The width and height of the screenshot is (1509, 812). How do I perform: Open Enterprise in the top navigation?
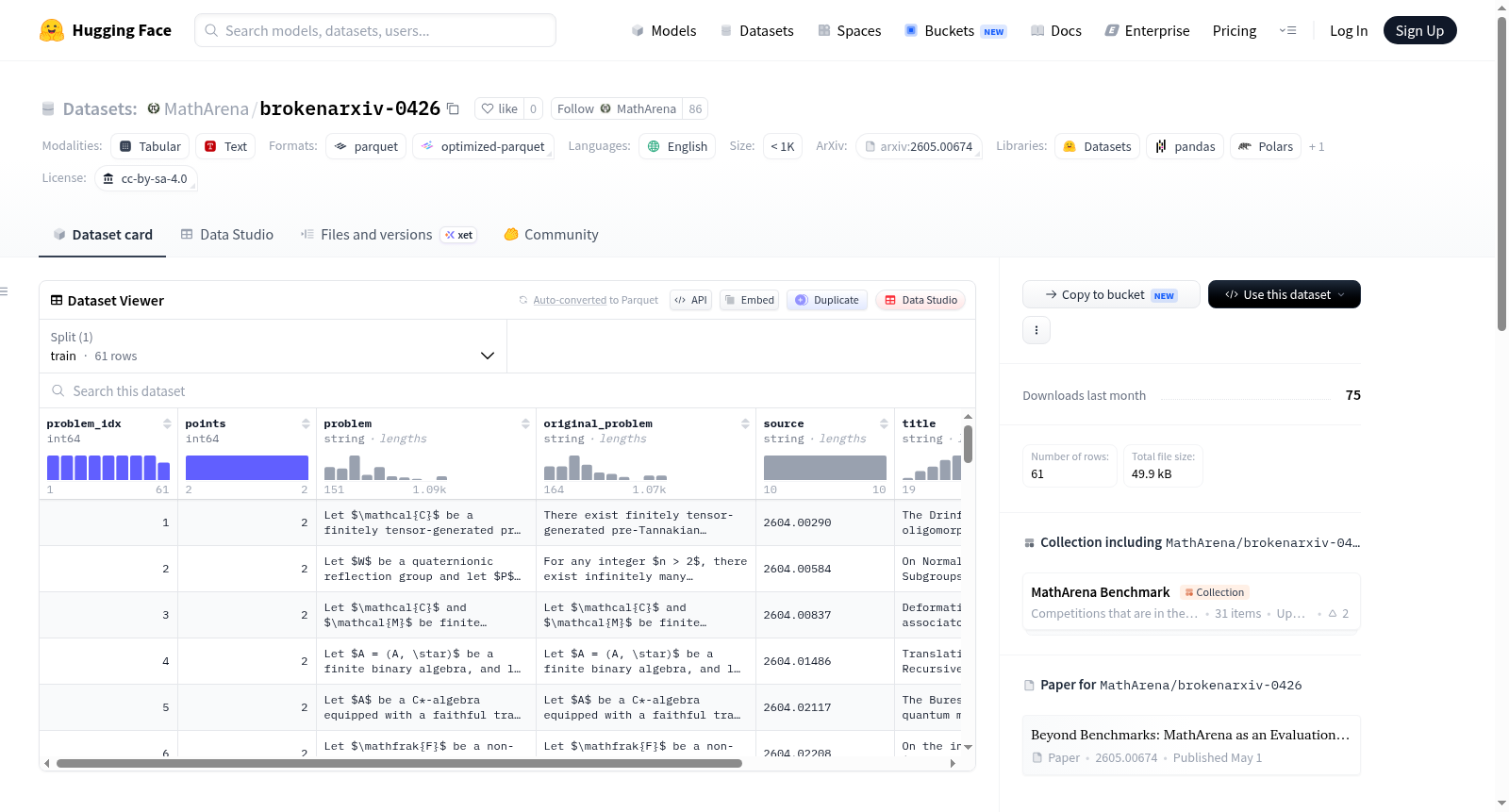click(1147, 30)
